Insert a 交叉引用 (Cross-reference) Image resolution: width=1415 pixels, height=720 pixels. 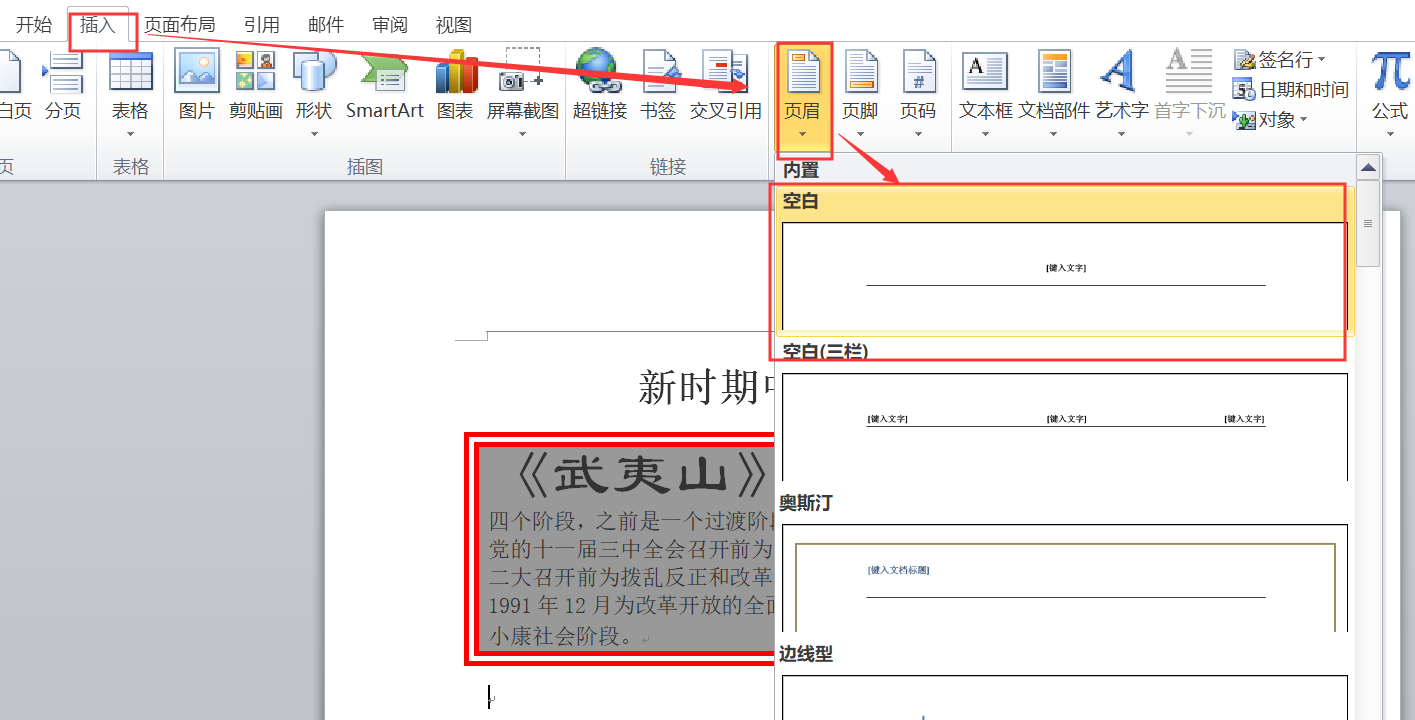[726, 87]
